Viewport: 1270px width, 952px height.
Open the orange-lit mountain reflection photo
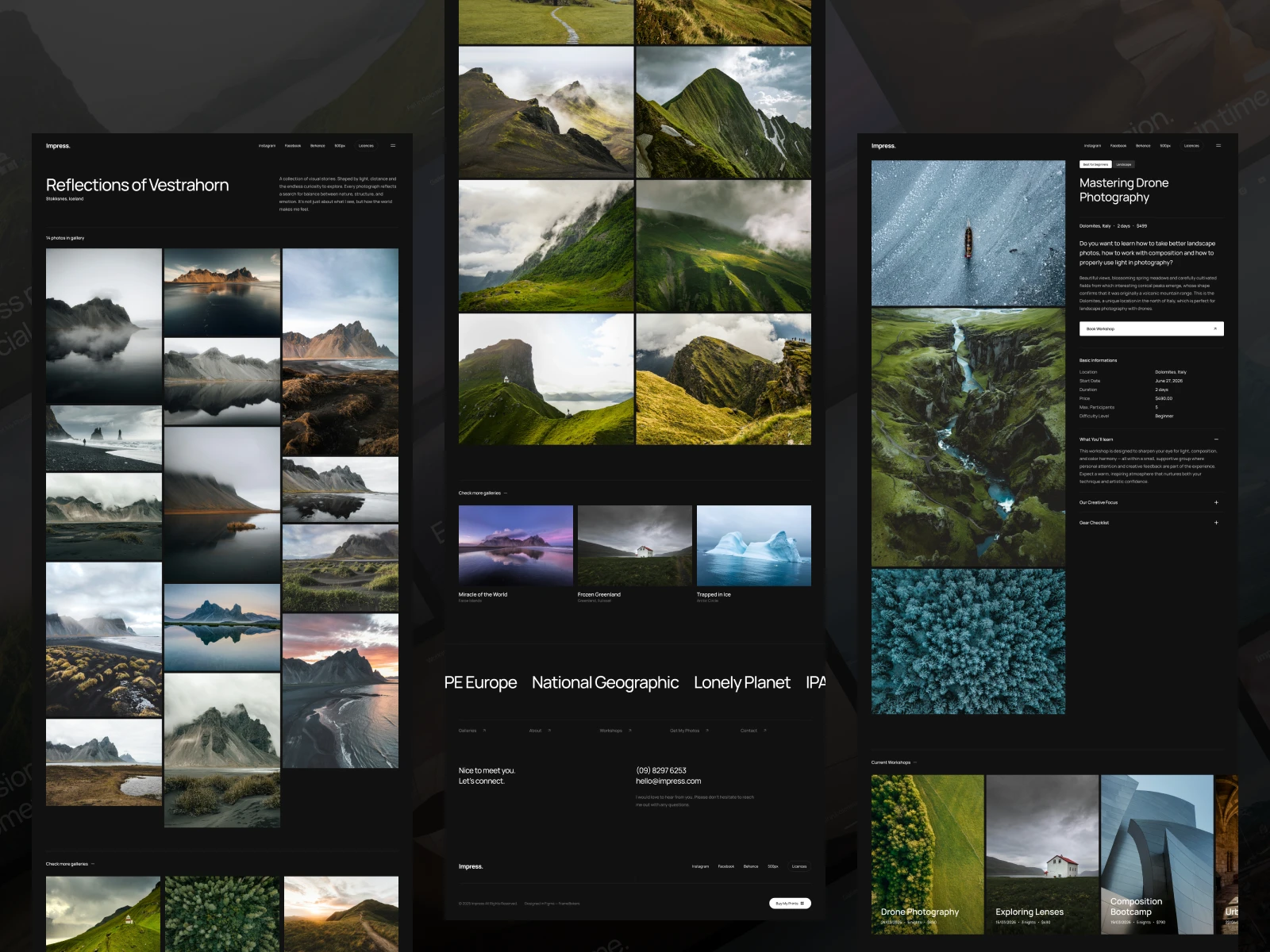pyautogui.click(x=222, y=293)
